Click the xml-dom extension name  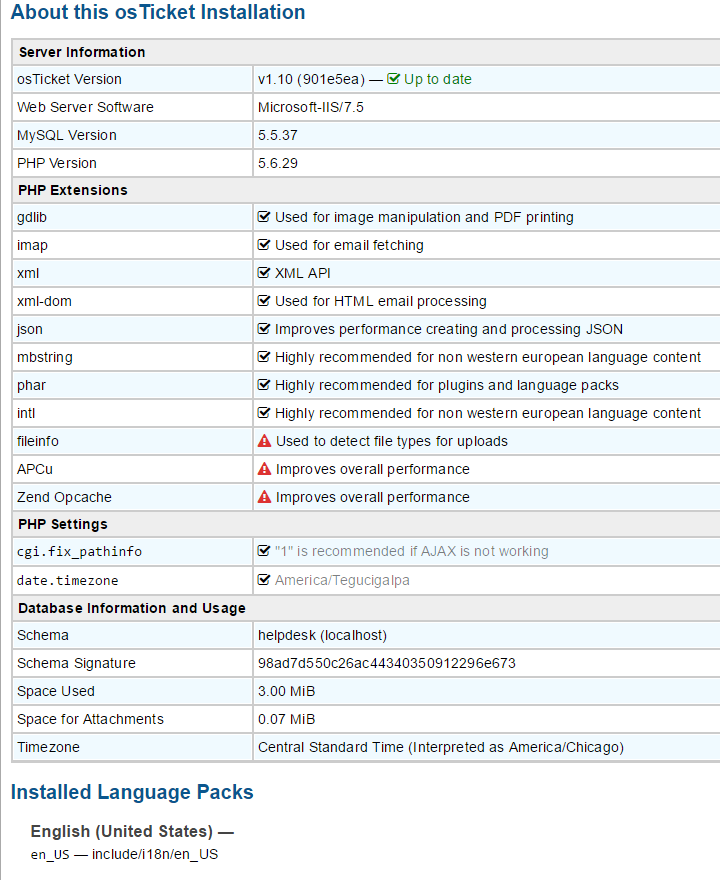[44, 301]
